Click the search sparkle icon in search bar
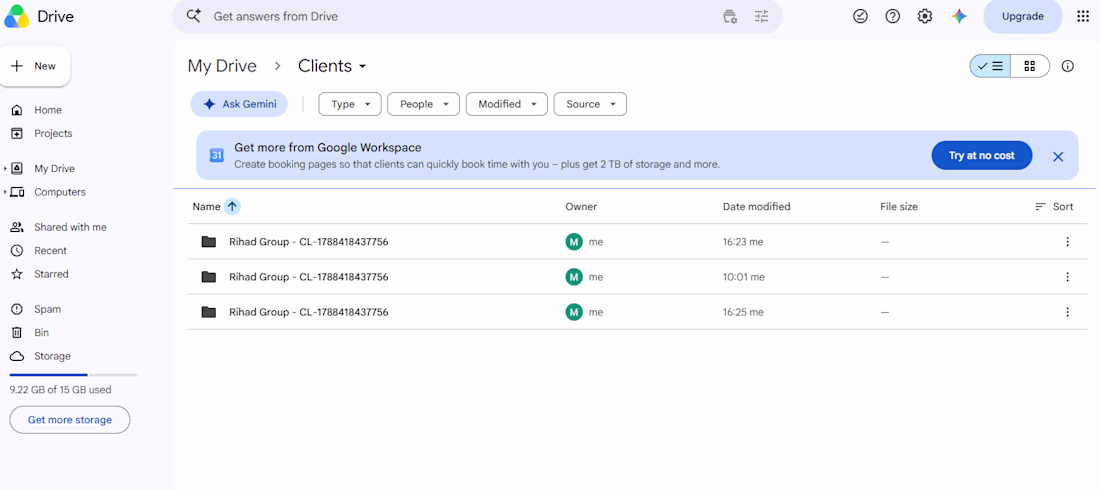 tap(194, 15)
